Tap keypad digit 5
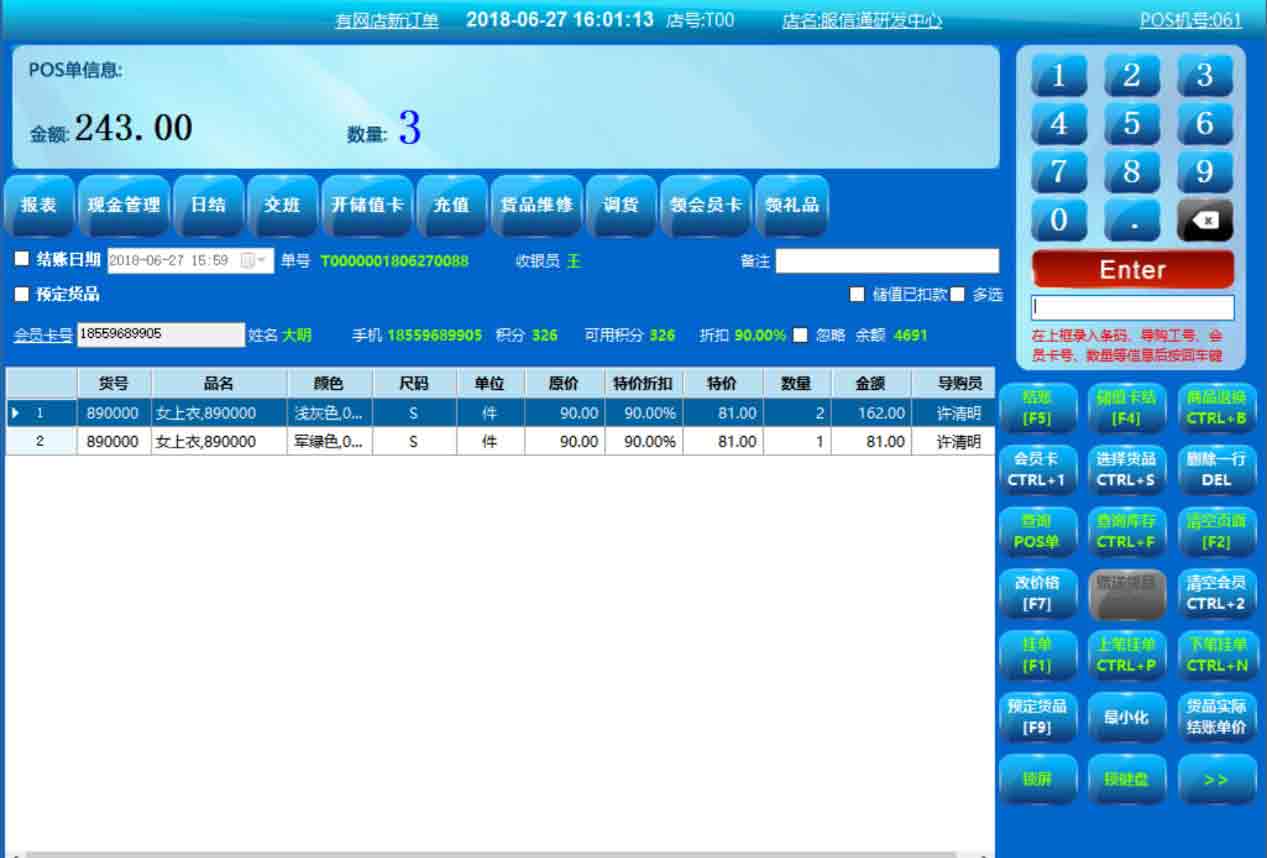Screen dimensions: 1267x858 click(x=1132, y=124)
